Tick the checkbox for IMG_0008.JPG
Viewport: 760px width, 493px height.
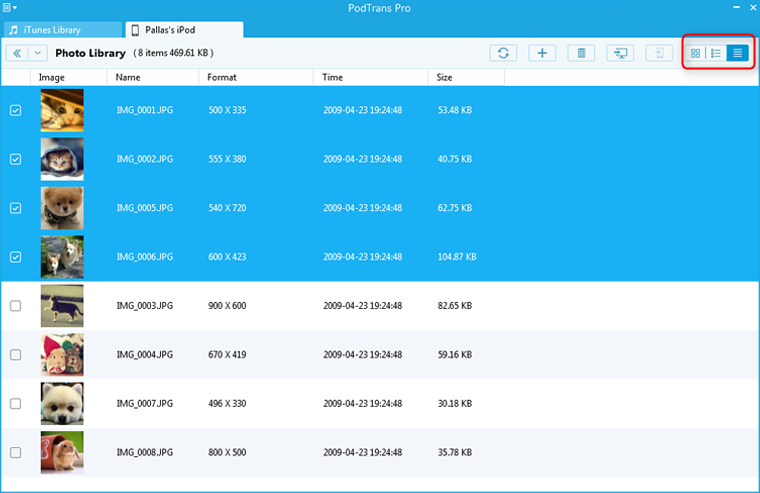[x=15, y=452]
